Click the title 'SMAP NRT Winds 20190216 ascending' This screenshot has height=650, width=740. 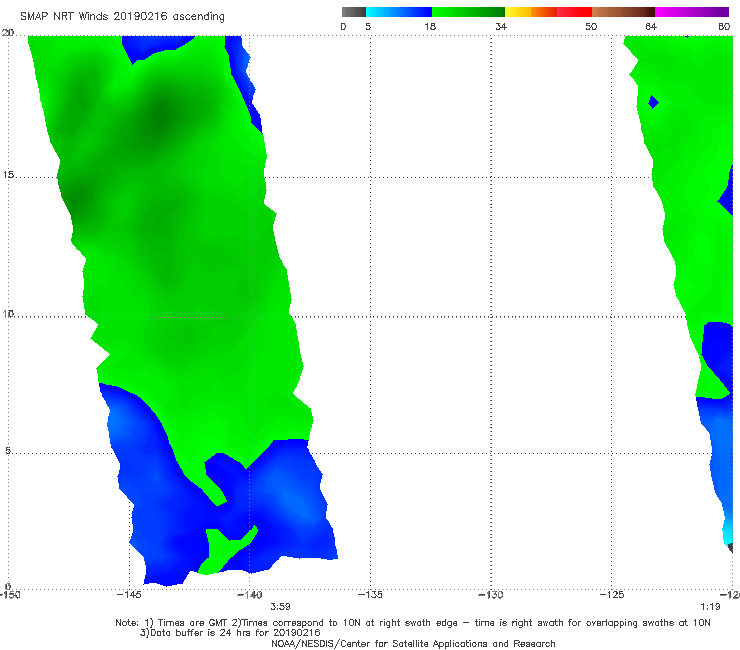pyautogui.click(x=122, y=17)
